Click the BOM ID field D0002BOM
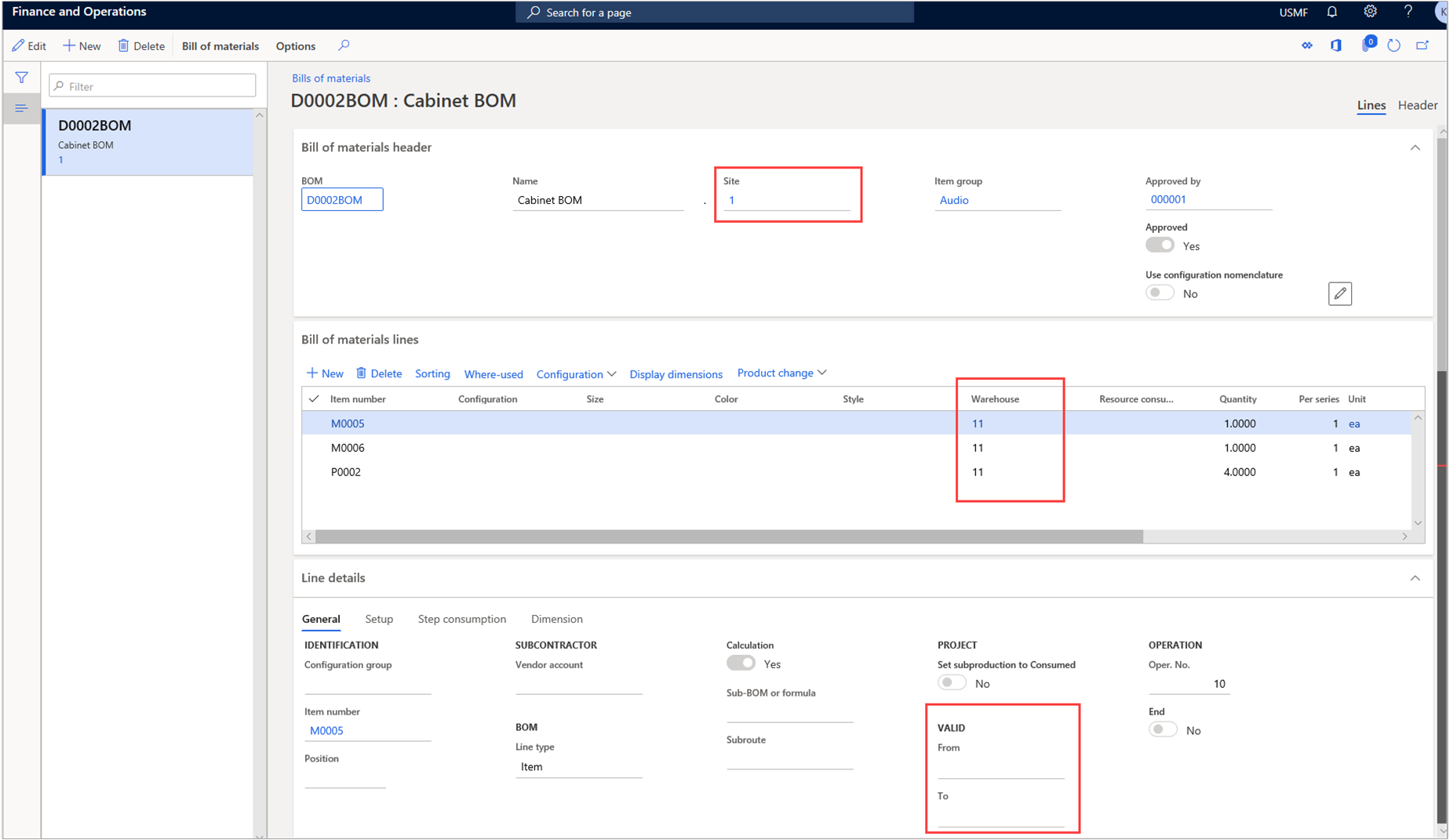This screenshot has height=840, width=1450. (x=342, y=200)
